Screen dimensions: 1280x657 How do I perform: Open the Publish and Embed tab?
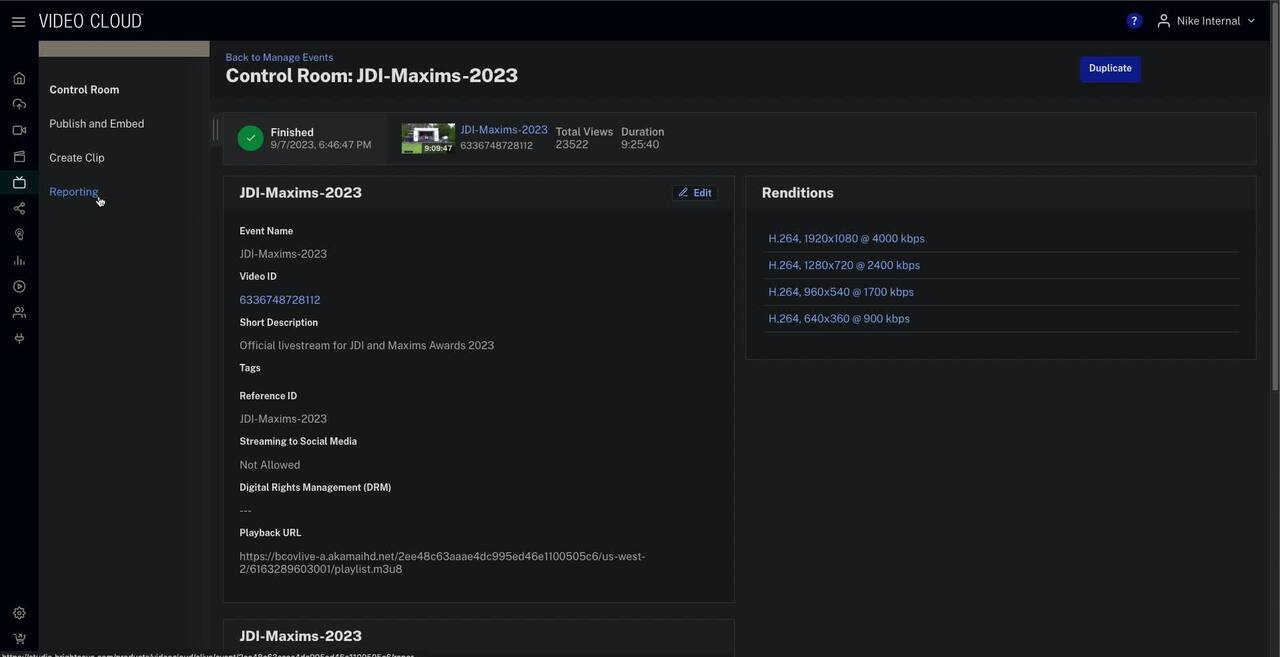click(x=97, y=124)
